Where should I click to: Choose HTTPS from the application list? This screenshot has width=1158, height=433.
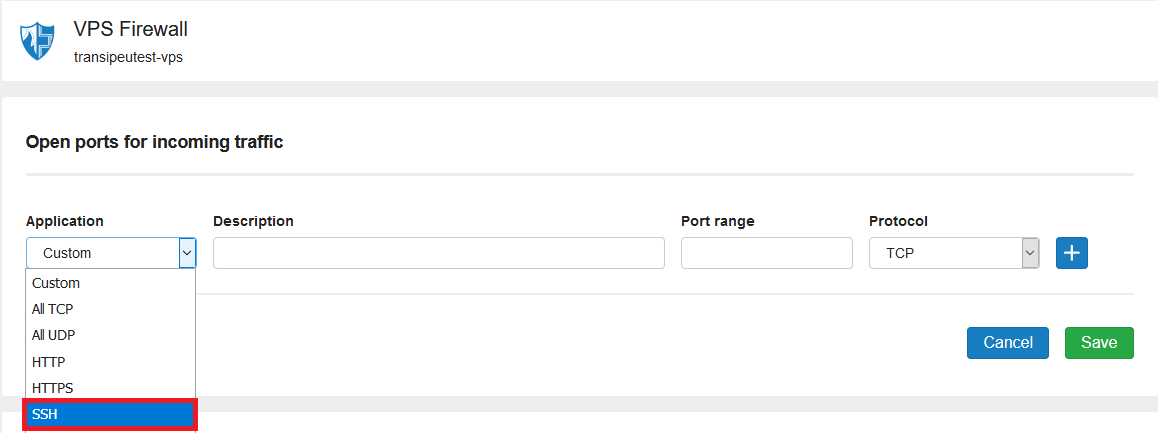[x=53, y=387]
